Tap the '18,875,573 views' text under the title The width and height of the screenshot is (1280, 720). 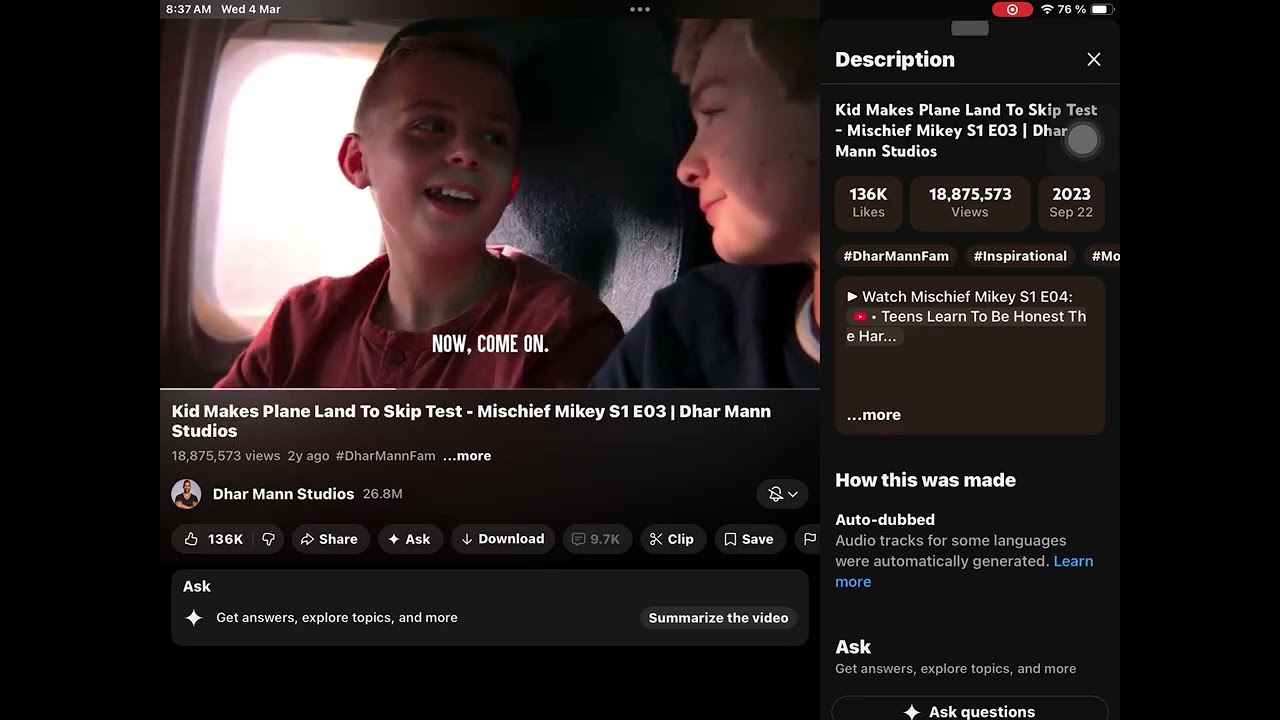tap(226, 456)
